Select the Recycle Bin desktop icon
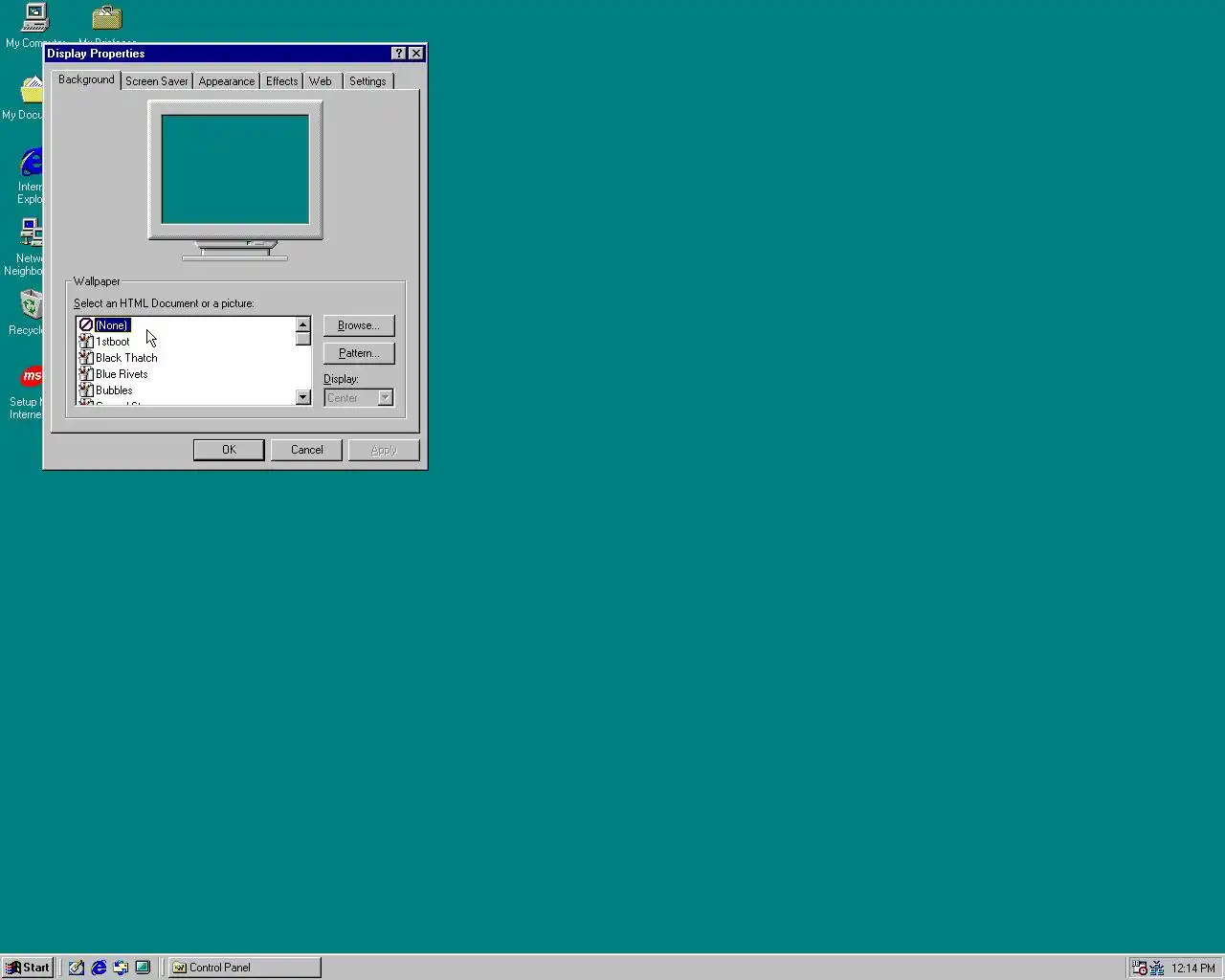 coord(32,304)
